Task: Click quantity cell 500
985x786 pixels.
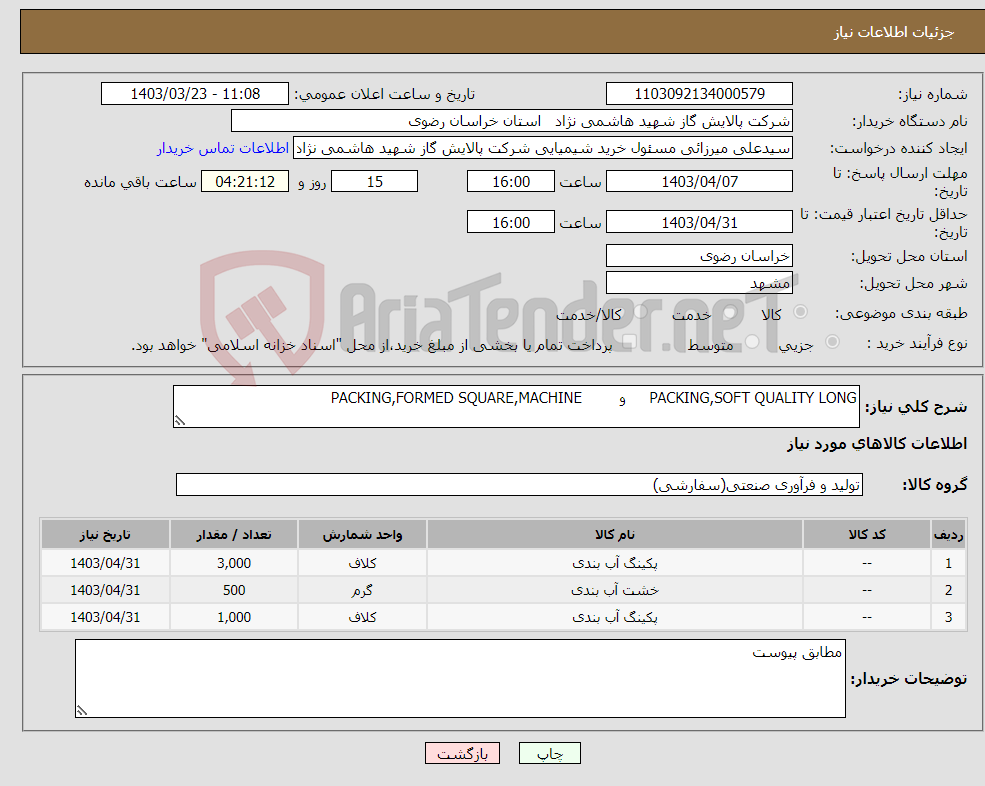Action: [234, 590]
